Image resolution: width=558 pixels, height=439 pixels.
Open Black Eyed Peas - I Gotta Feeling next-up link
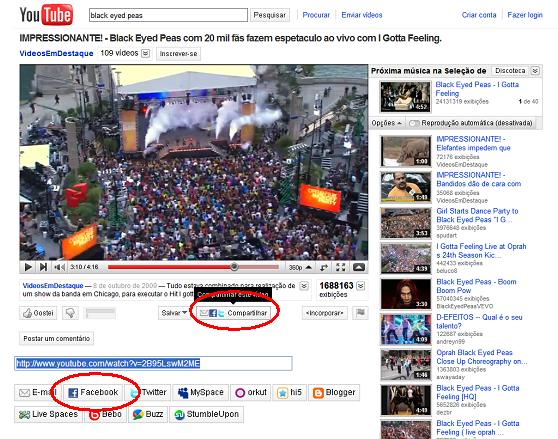click(x=477, y=89)
